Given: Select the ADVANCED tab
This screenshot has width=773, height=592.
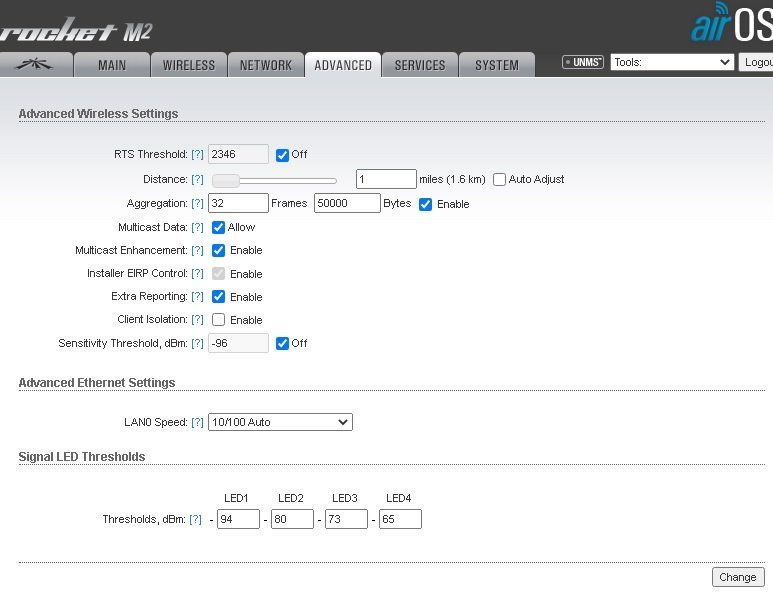Looking at the screenshot, I should tap(343, 65).
